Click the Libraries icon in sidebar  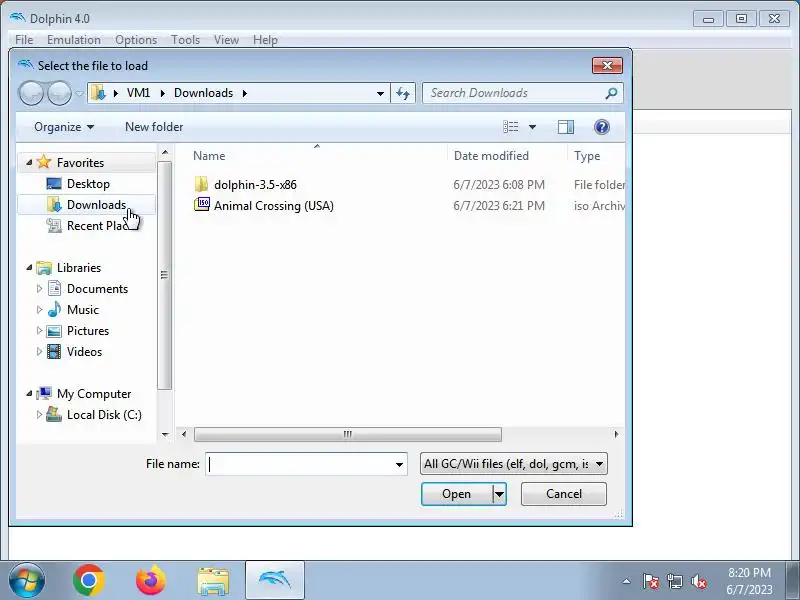coord(44,268)
